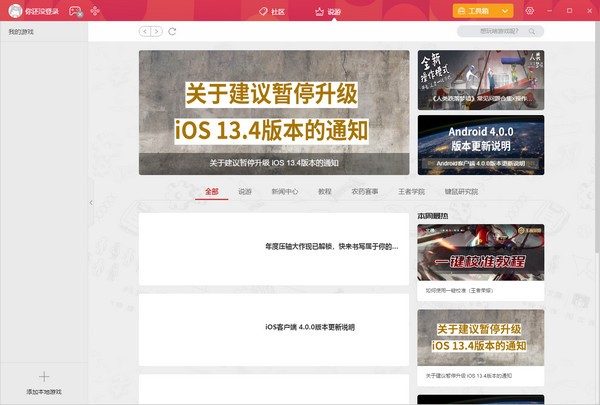The width and height of the screenshot is (600, 405).
Task: Select the 王者学院 category tab
Action: tap(411, 191)
